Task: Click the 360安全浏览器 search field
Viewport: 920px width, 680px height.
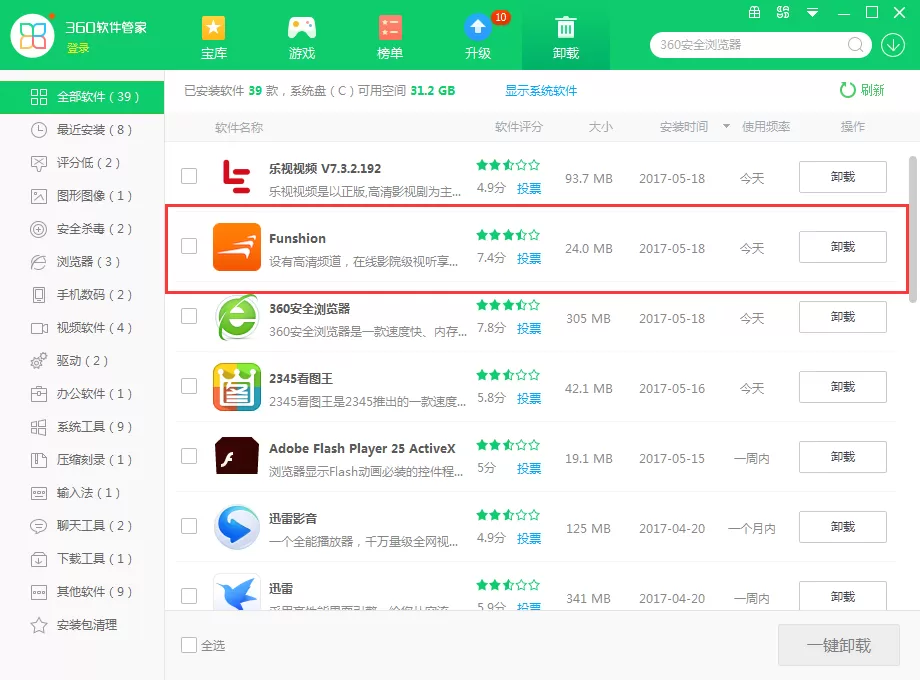Action: click(x=760, y=45)
